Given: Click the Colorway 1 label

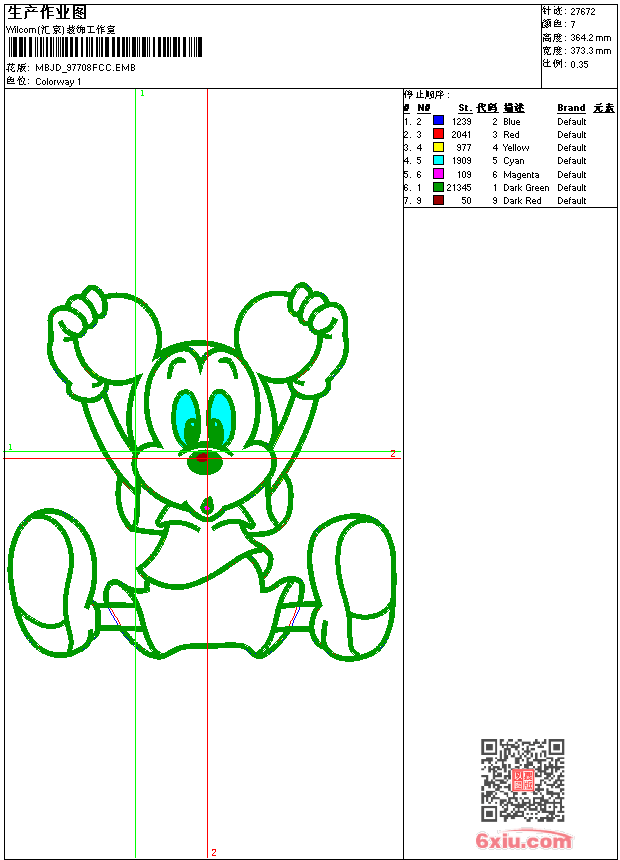Looking at the screenshot, I should pyautogui.click(x=58, y=82).
